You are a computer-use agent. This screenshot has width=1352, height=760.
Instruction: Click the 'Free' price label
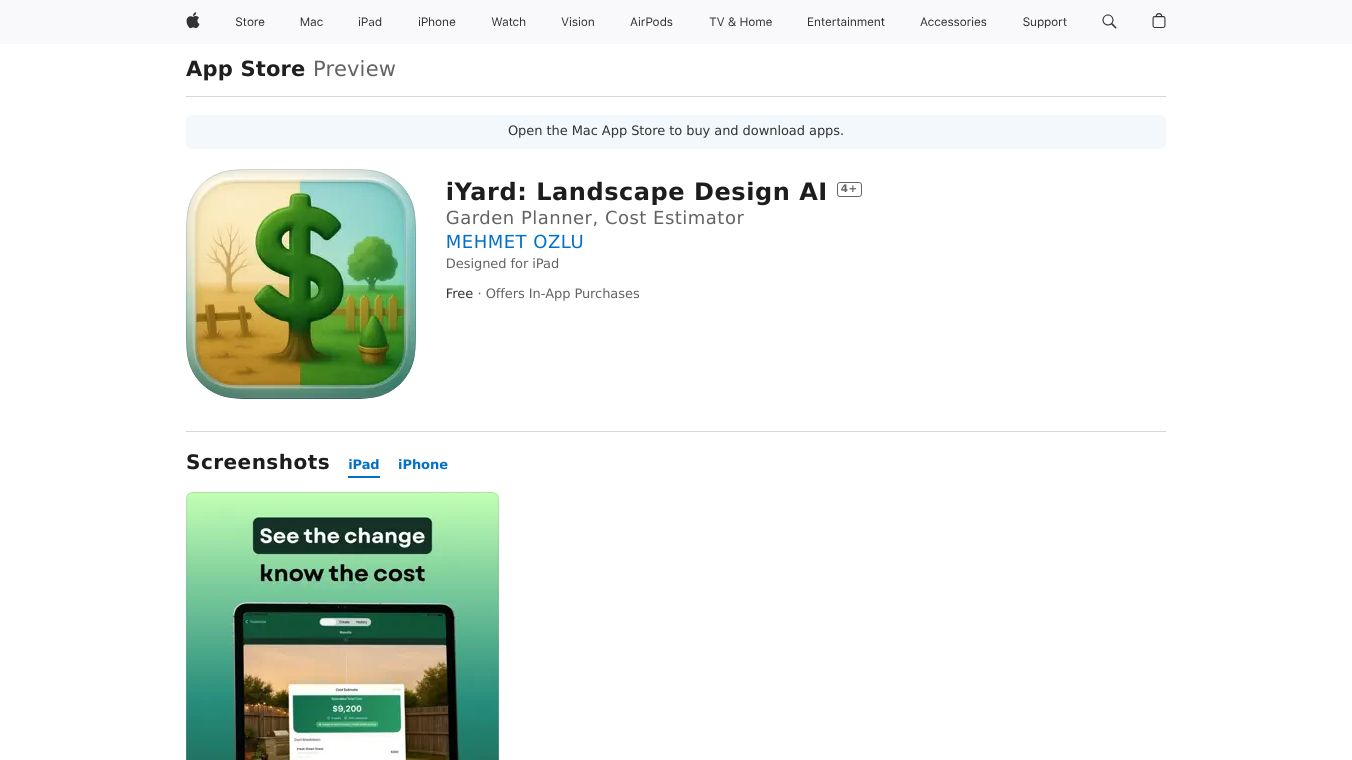(459, 294)
